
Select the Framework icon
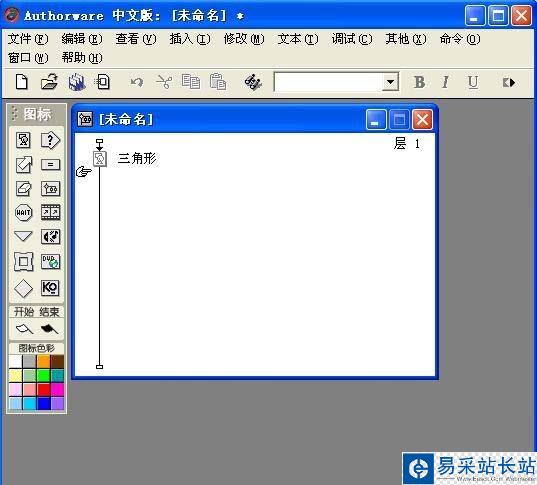23,262
